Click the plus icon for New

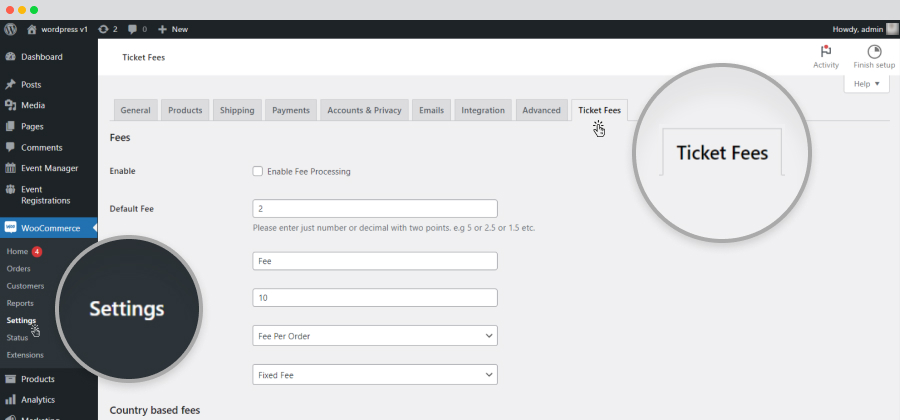point(162,29)
